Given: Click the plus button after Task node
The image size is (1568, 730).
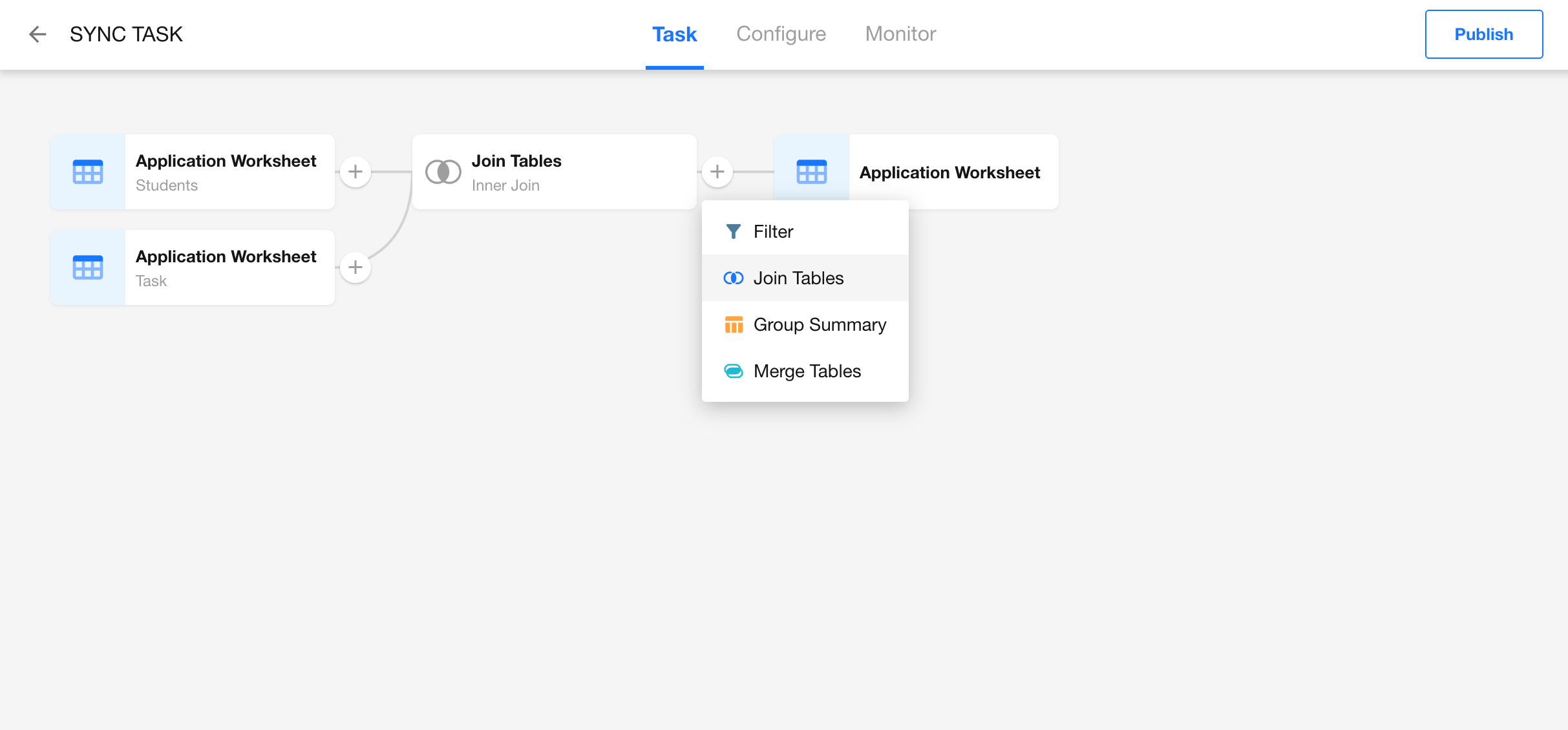Looking at the screenshot, I should (355, 267).
